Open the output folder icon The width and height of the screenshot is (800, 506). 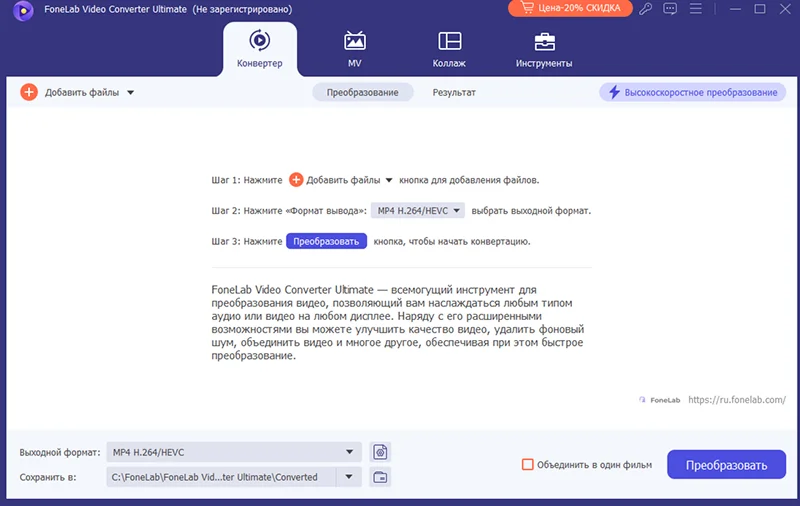click(x=380, y=477)
